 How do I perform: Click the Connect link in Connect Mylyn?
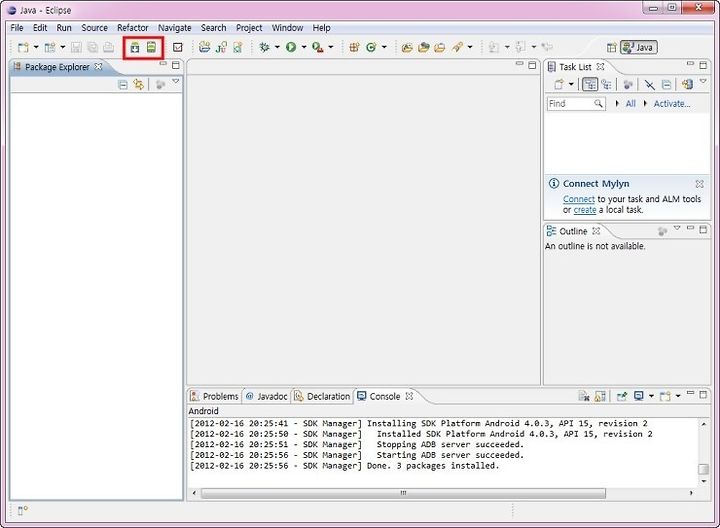(579, 199)
